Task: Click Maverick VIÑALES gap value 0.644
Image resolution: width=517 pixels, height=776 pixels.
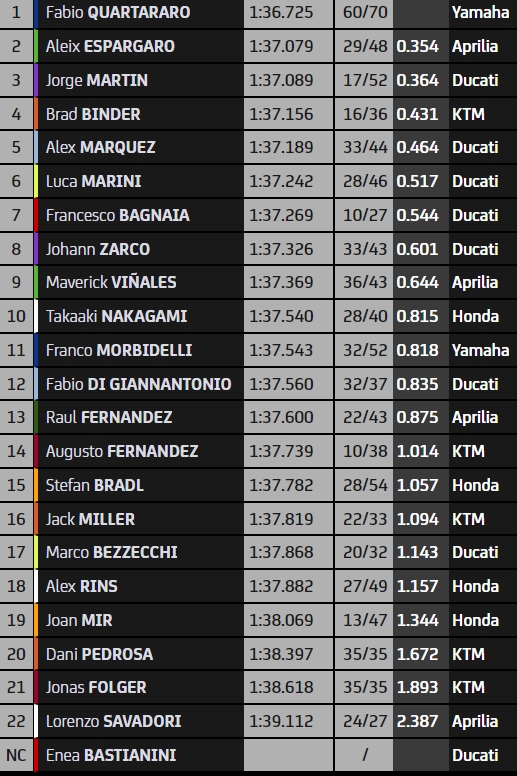Action: click(x=418, y=282)
